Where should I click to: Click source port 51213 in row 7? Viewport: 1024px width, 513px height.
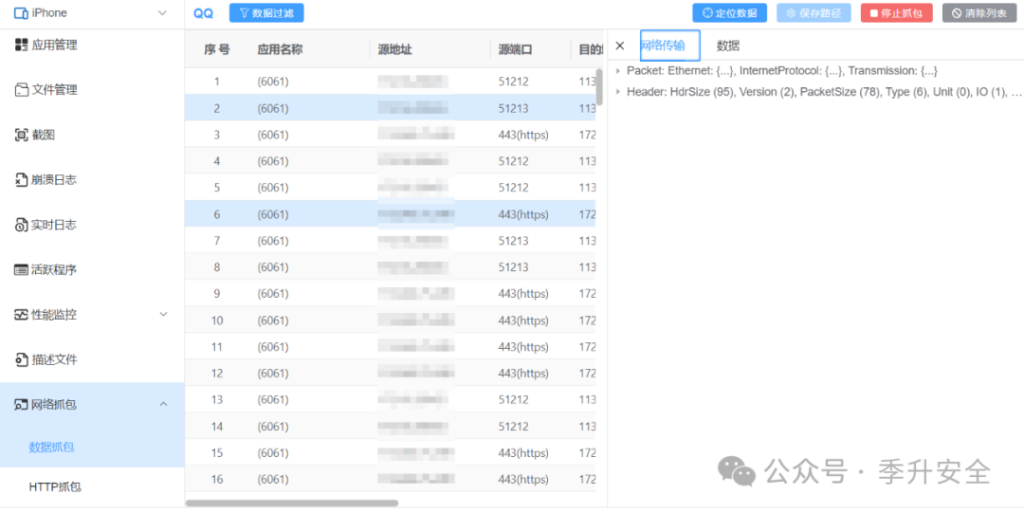coord(513,241)
